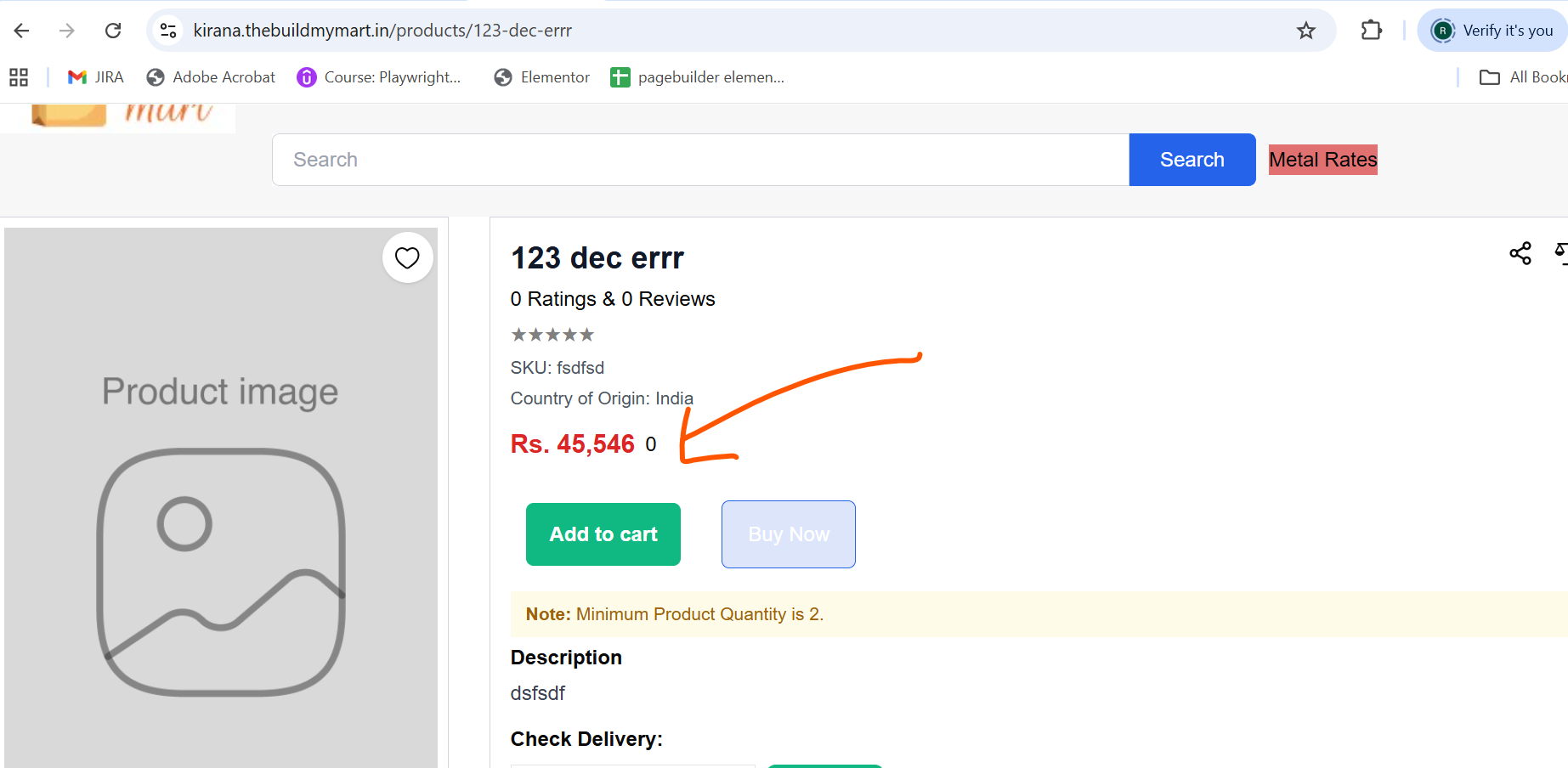The image size is (1568, 768).
Task: Bookmark this page with the star icon
Action: pyautogui.click(x=1306, y=31)
